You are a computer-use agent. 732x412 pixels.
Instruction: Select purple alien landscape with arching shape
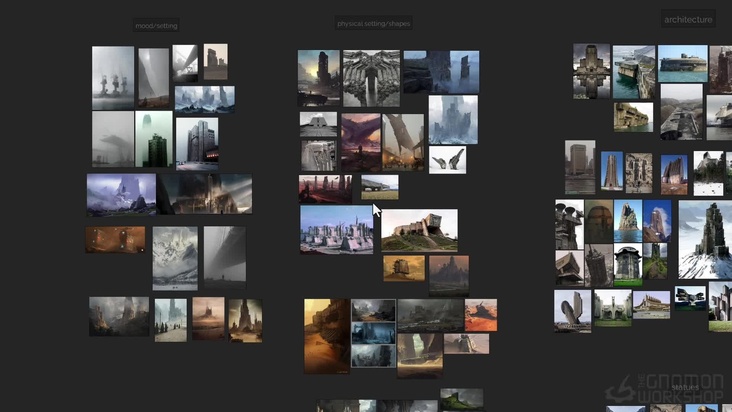pos(361,142)
